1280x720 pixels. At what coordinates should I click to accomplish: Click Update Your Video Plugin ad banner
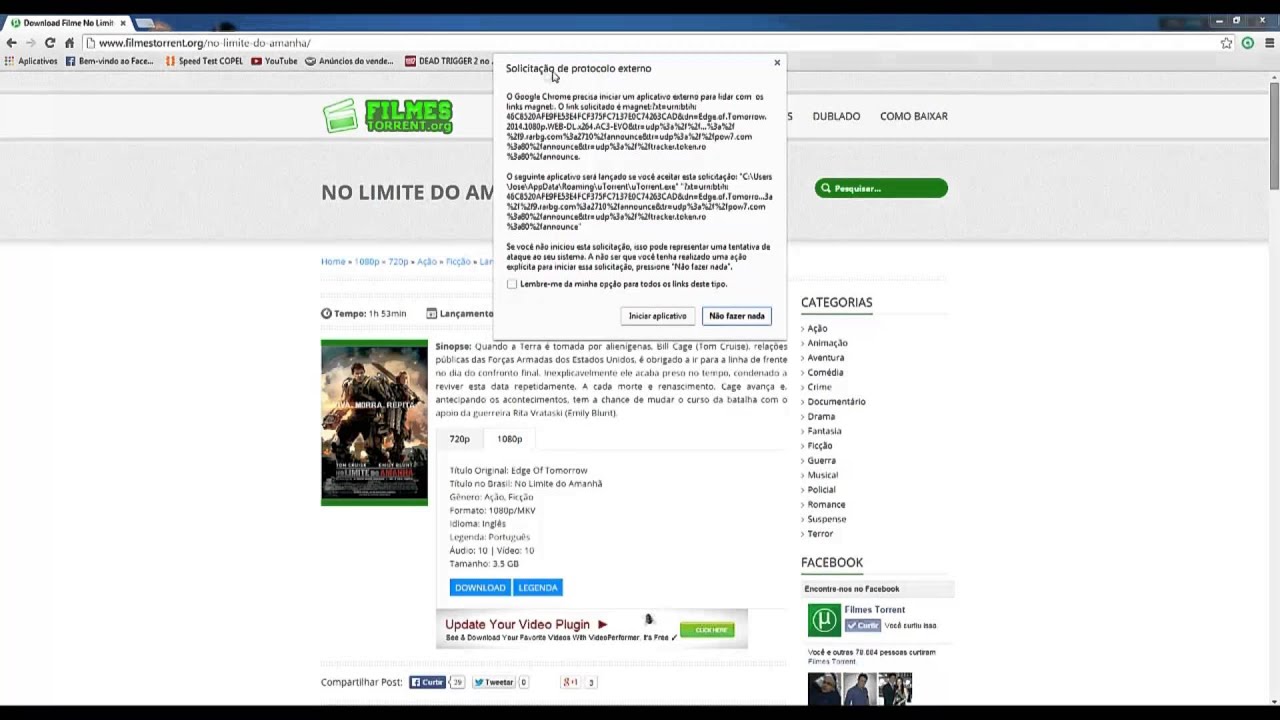591,629
